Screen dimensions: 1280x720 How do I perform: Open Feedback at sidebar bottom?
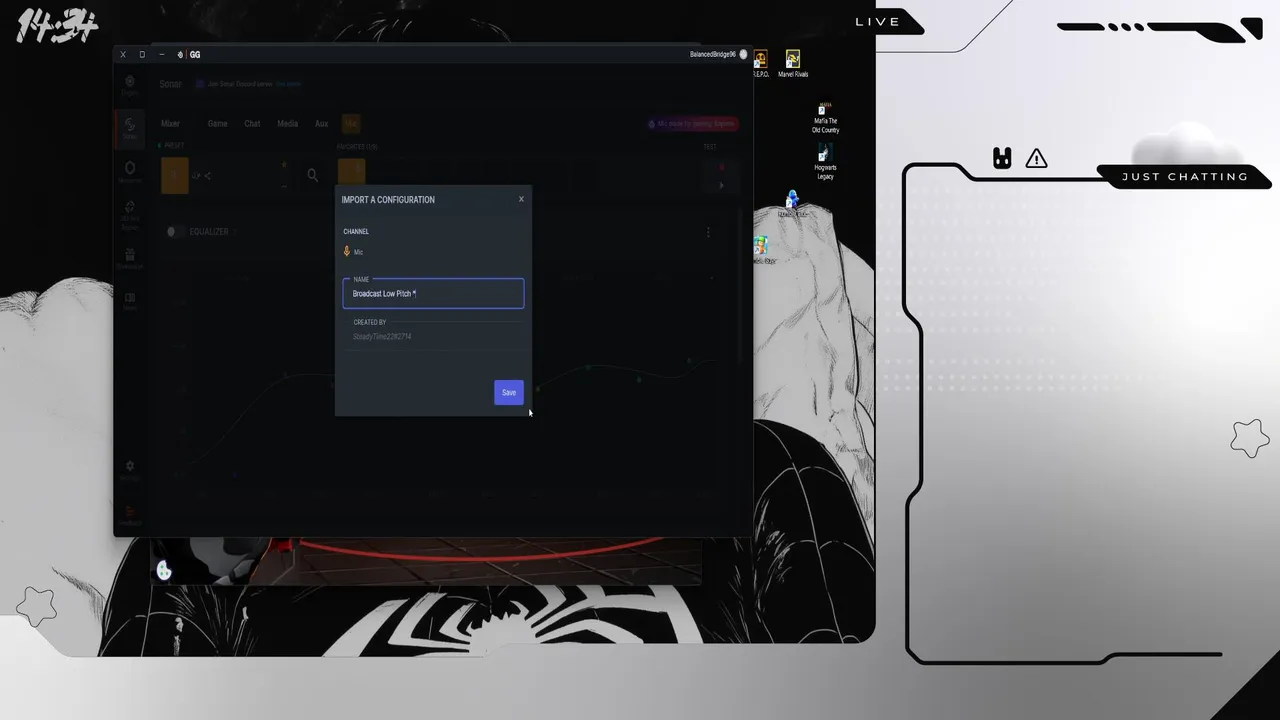click(x=130, y=514)
